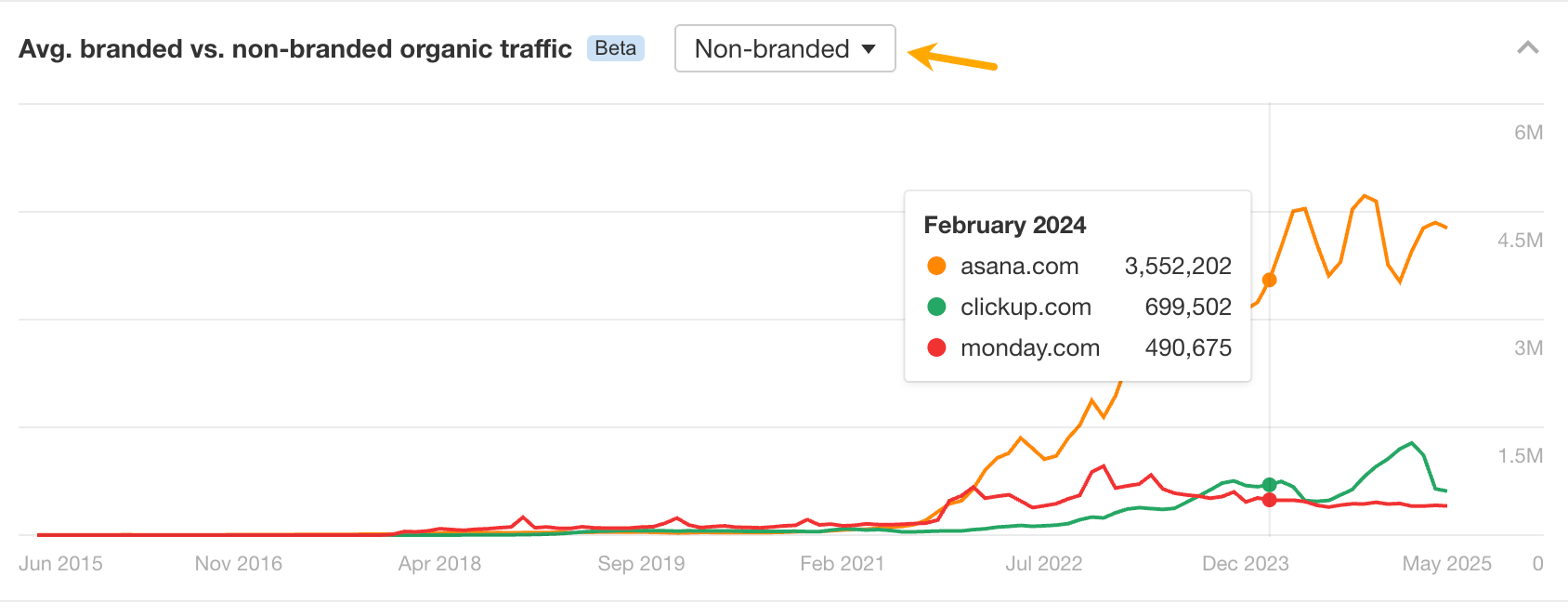Click the orange asana.com legend dot

pos(937,266)
